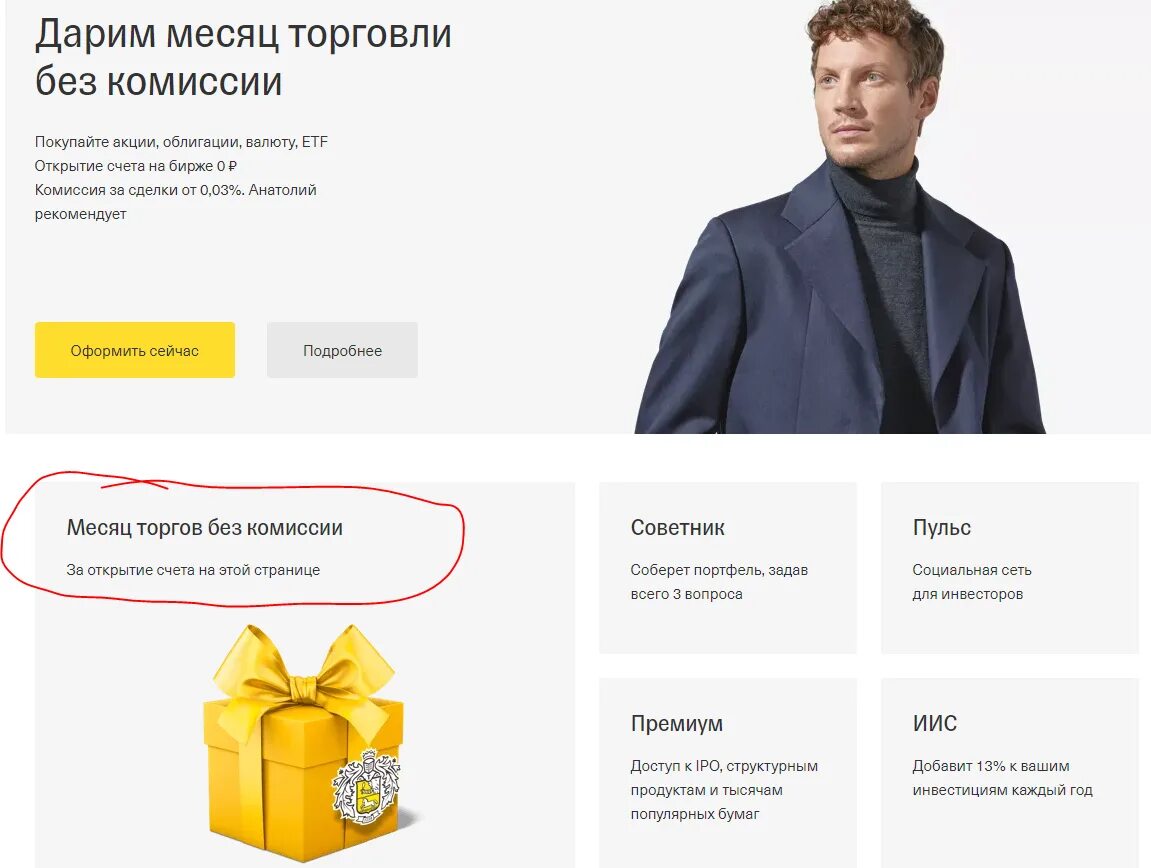
Task: Click the line Открытие счета на бирже 0 ₽
Action: [136, 166]
